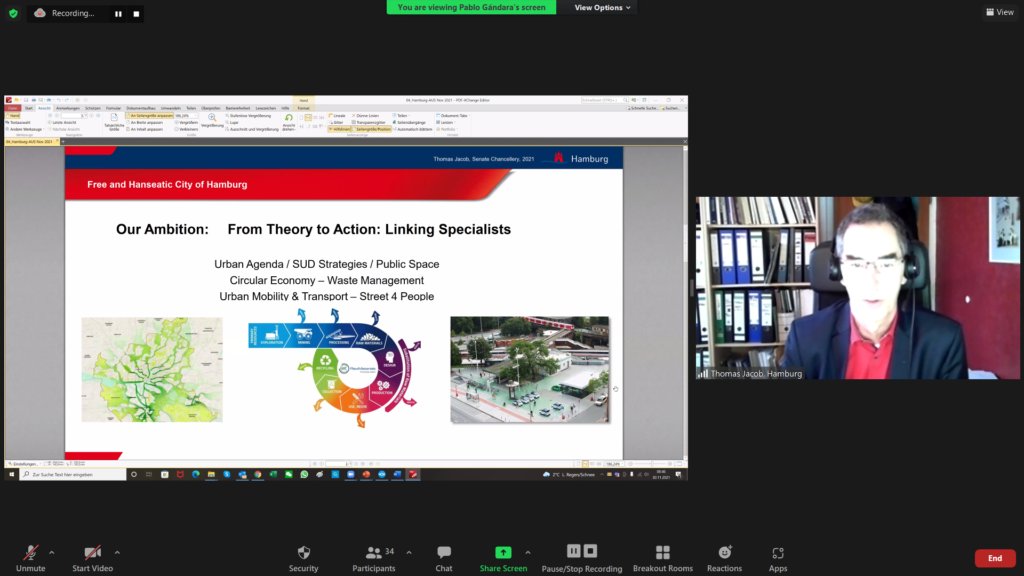Expand audio options arrow beside Unmute
The height and width of the screenshot is (576, 1024).
[52, 551]
